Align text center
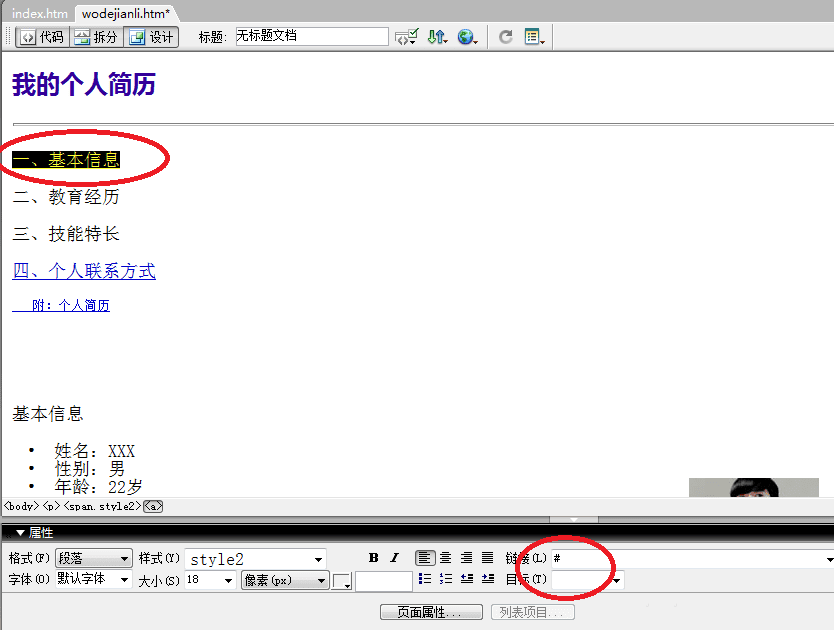 (446, 558)
